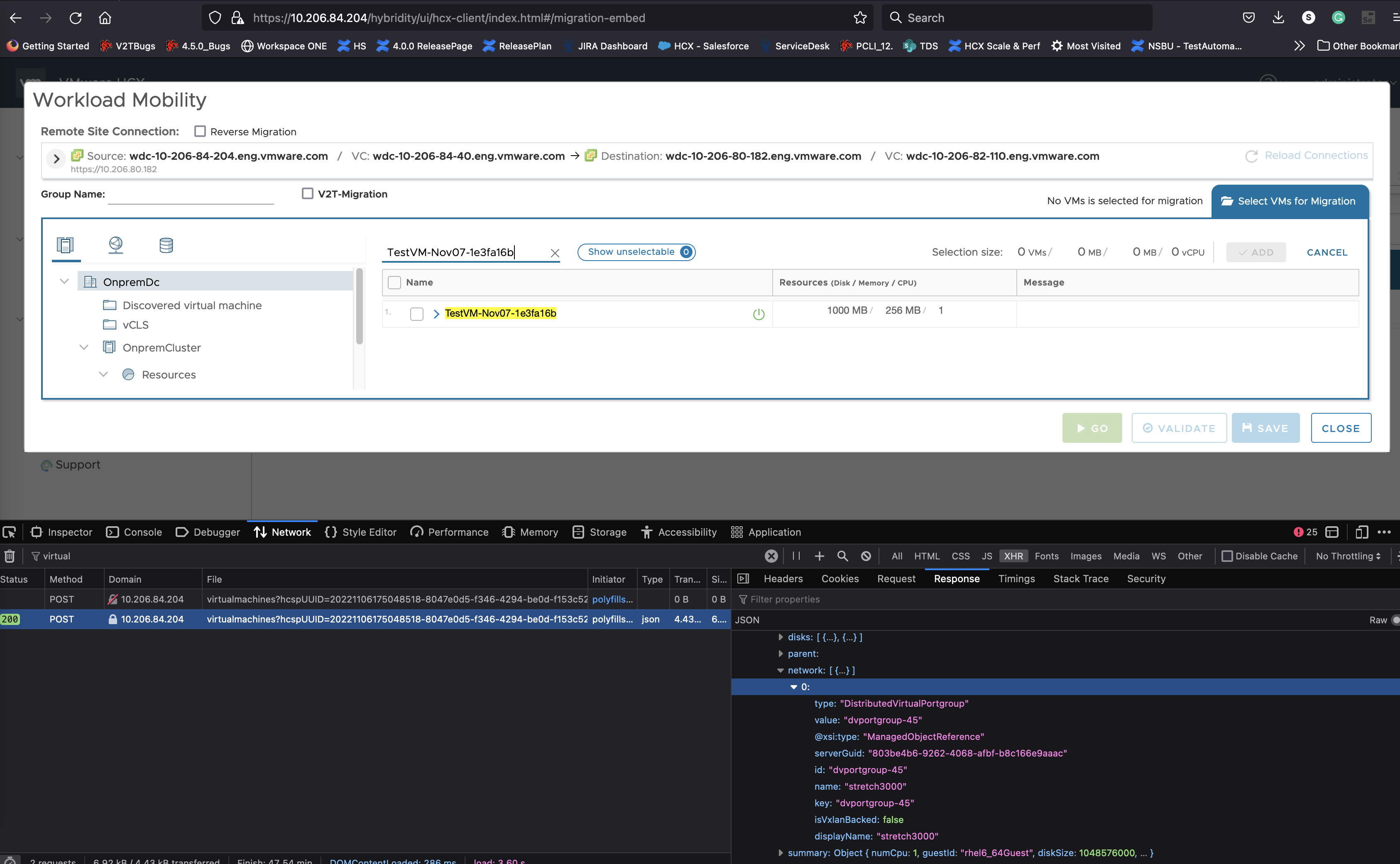Check the select-all Name header checkbox
The height and width of the screenshot is (864, 1400).
[394, 282]
